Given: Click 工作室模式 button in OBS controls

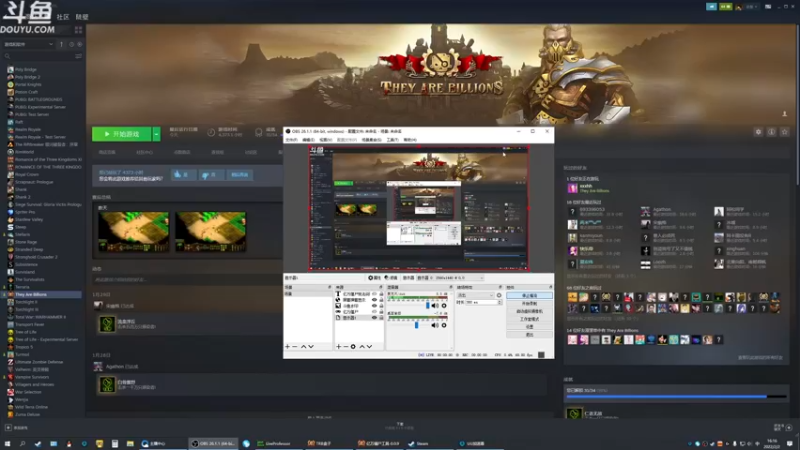Looking at the screenshot, I should click(x=529, y=319).
